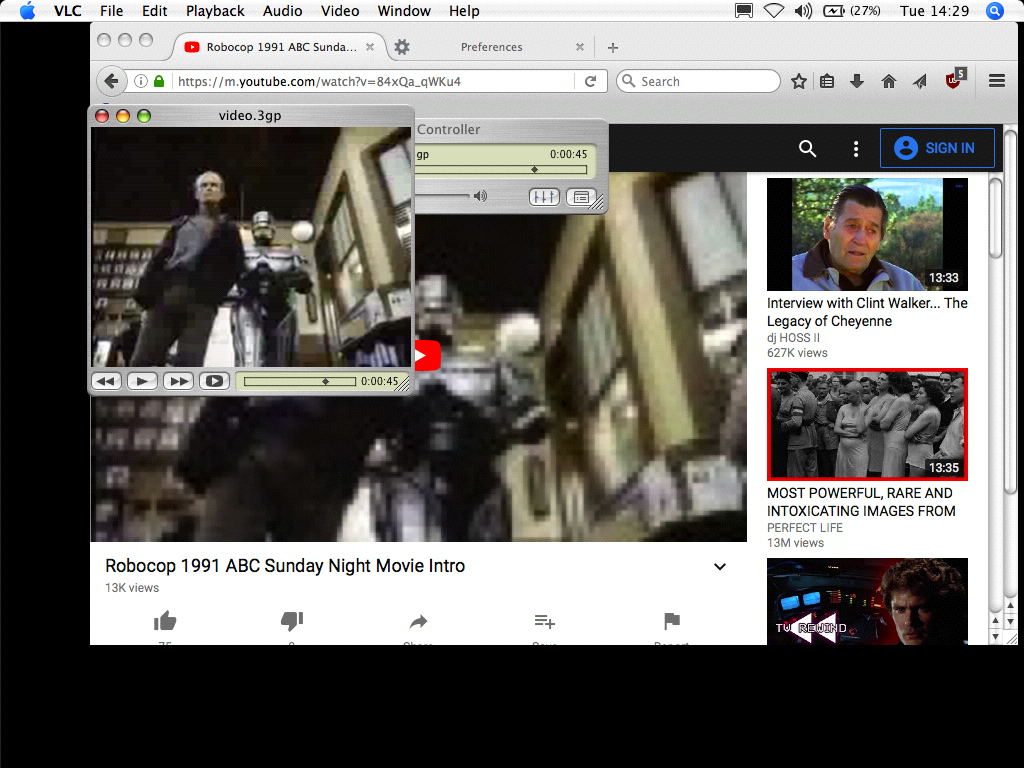Open the TV REWIND video thumbnail

pyautogui.click(x=867, y=601)
